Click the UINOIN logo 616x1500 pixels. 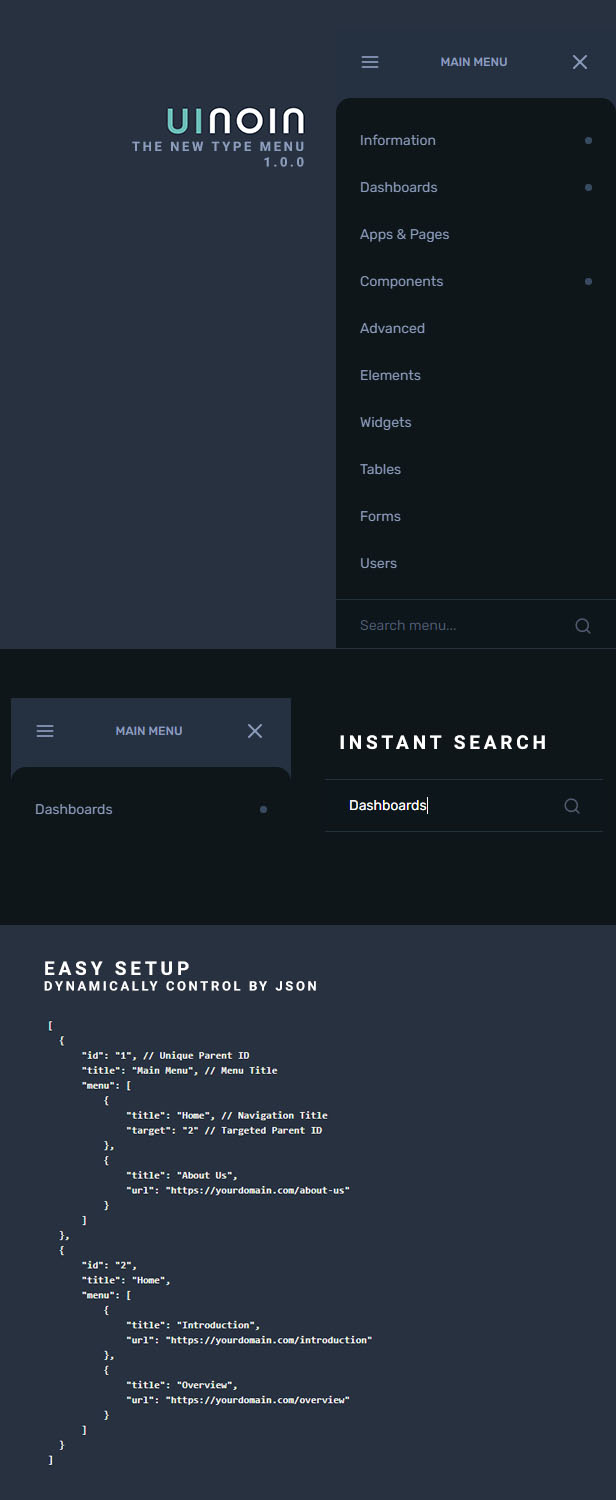[235, 121]
